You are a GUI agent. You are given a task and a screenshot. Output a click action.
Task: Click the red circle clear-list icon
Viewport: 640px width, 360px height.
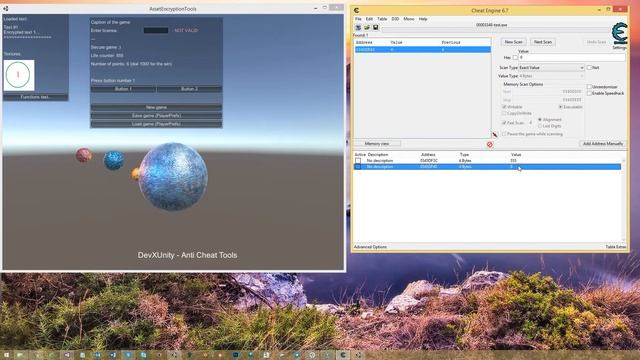tap(489, 144)
